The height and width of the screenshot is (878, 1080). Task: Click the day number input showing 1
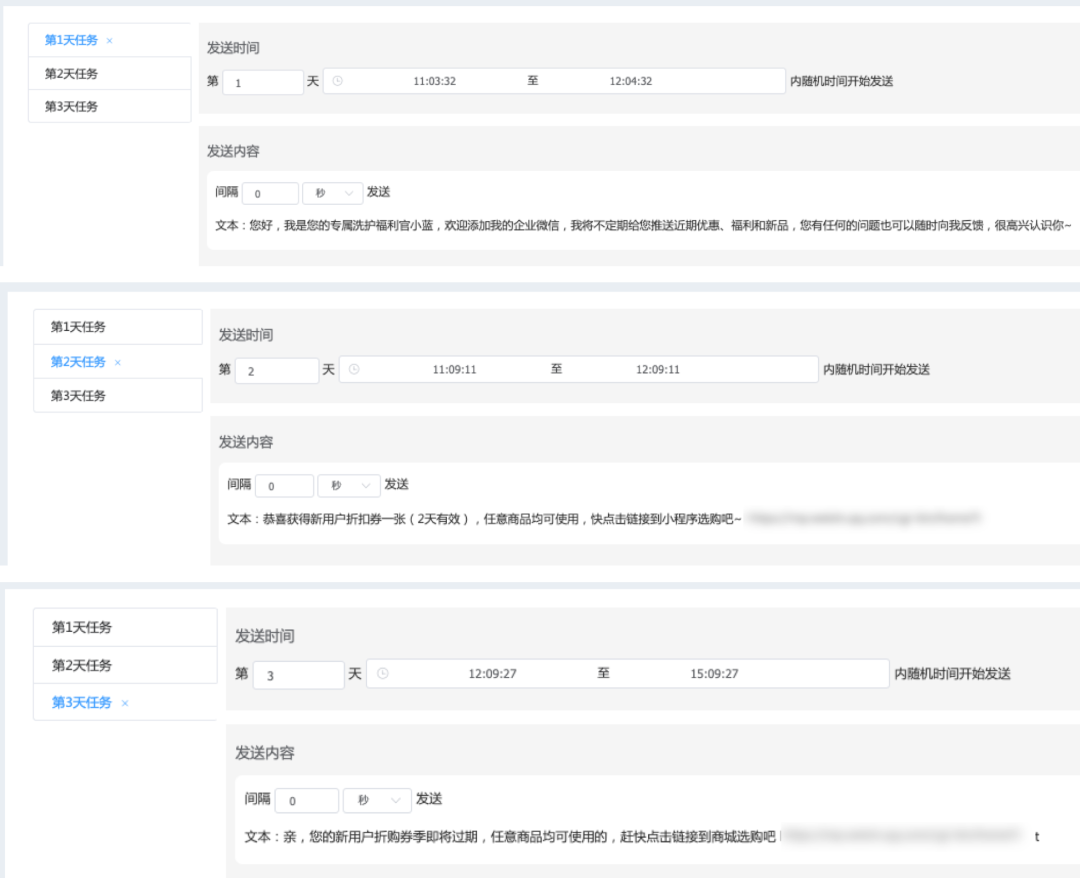coord(262,82)
